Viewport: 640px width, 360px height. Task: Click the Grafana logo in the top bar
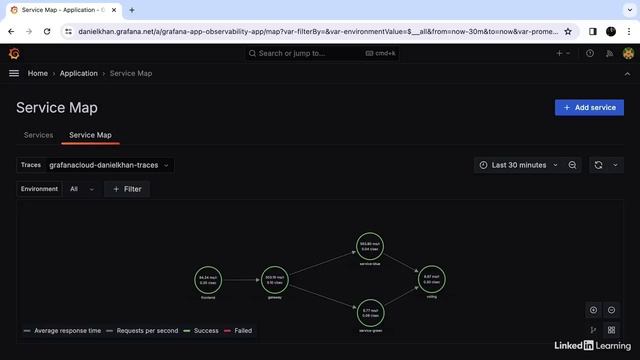click(x=14, y=53)
